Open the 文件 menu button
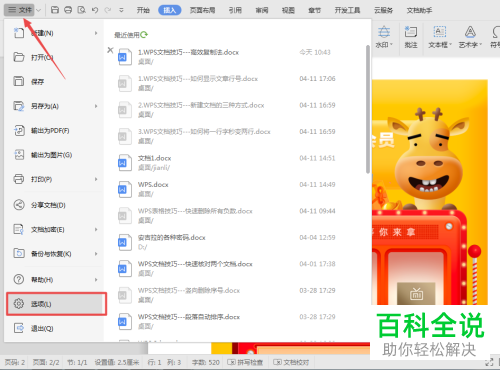Viewport: 500px width, 370px height. click(20, 10)
